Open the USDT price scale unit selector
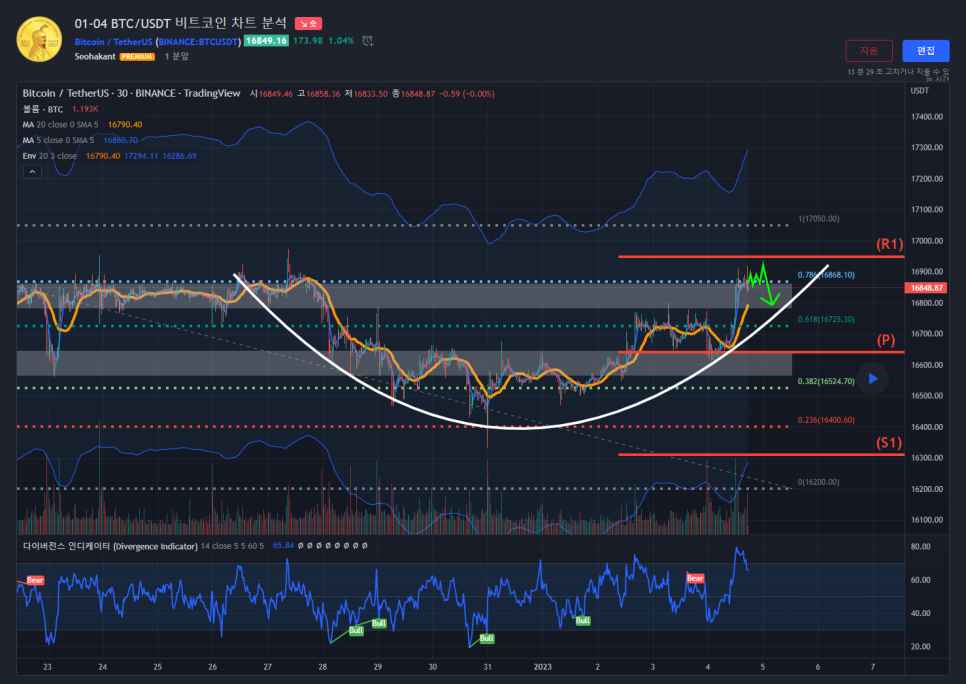The height and width of the screenshot is (684, 966). pyautogui.click(x=919, y=91)
